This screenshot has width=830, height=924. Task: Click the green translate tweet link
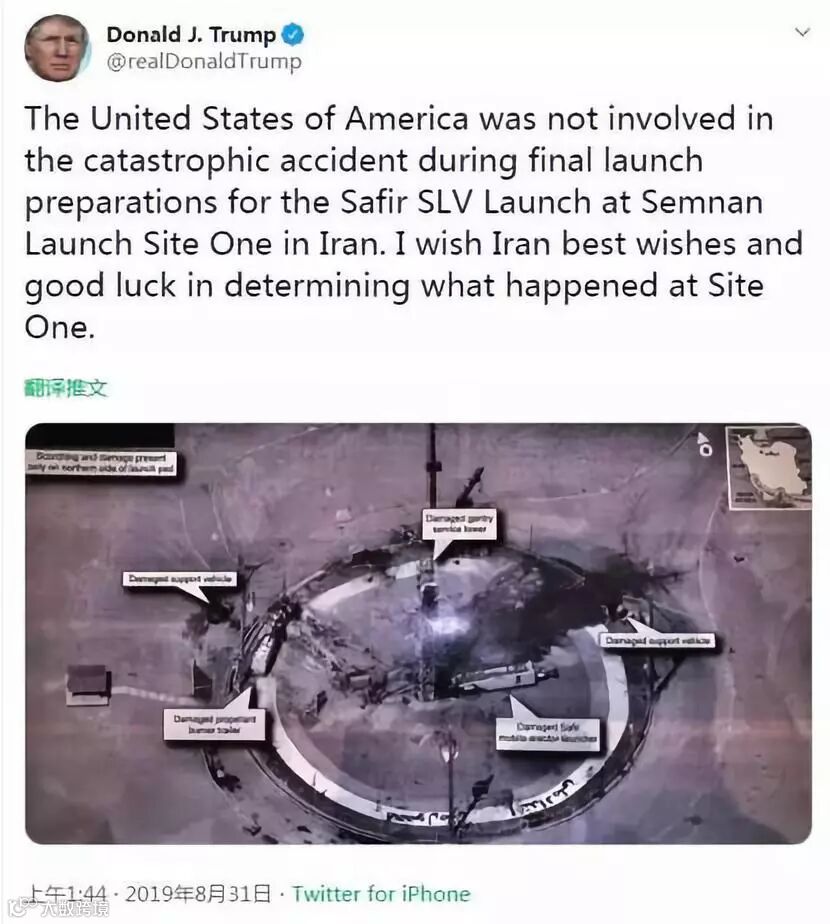tap(66, 388)
